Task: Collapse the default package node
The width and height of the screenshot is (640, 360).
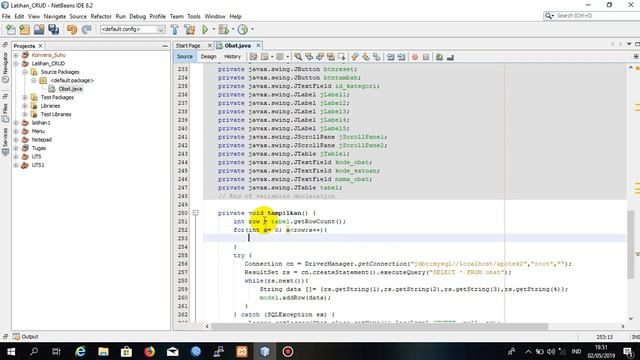Action: pos(34,80)
